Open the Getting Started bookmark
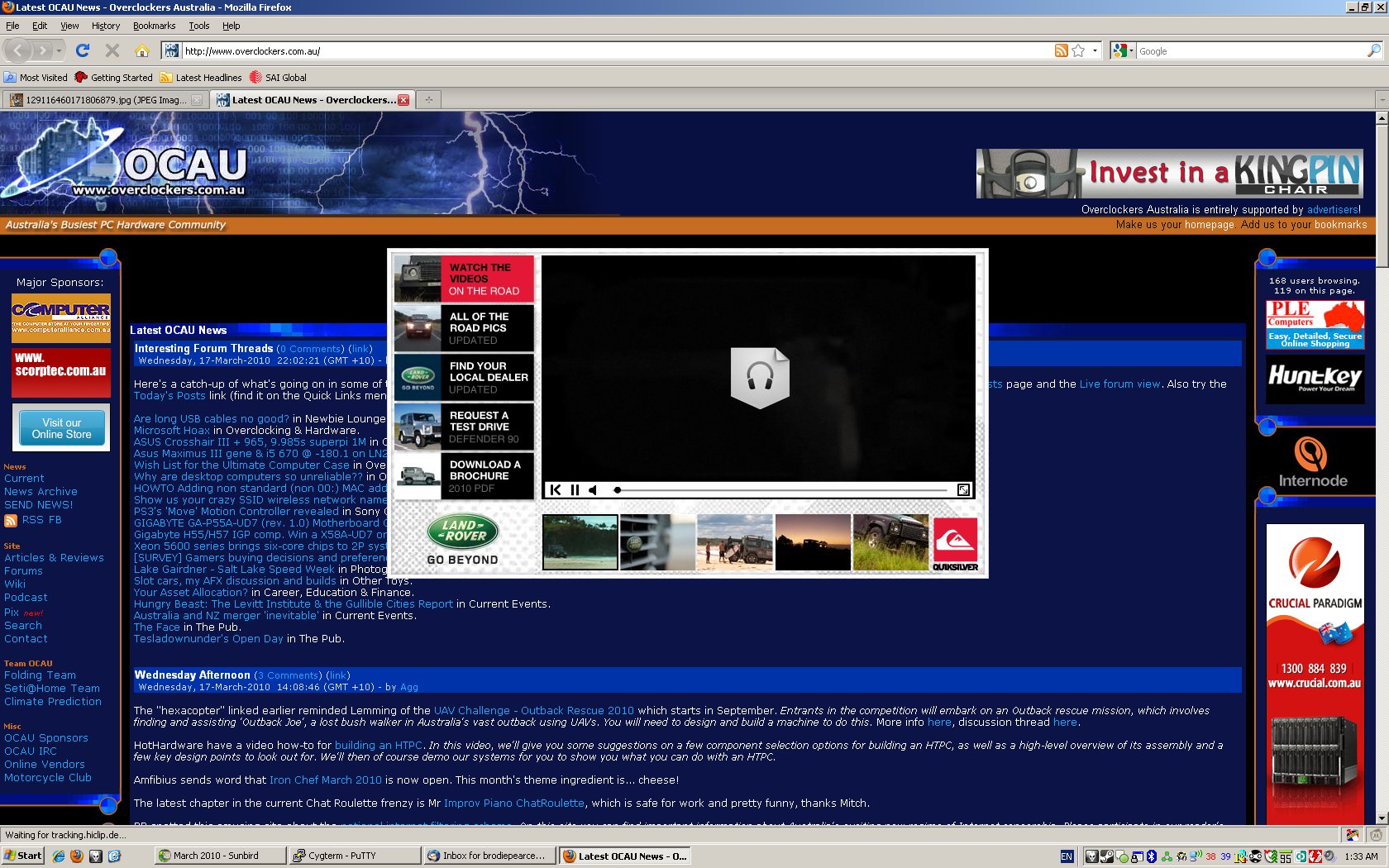1389x868 pixels. tap(113, 78)
